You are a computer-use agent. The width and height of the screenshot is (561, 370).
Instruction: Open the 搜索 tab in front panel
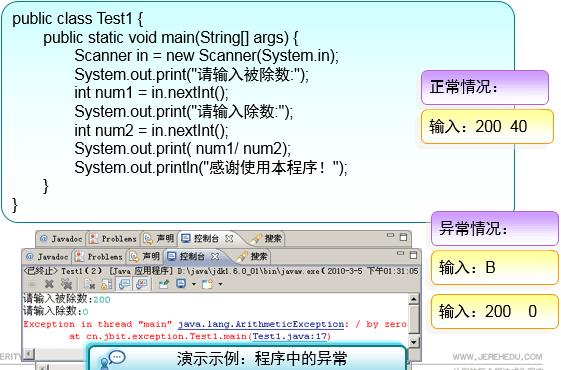click(x=253, y=256)
